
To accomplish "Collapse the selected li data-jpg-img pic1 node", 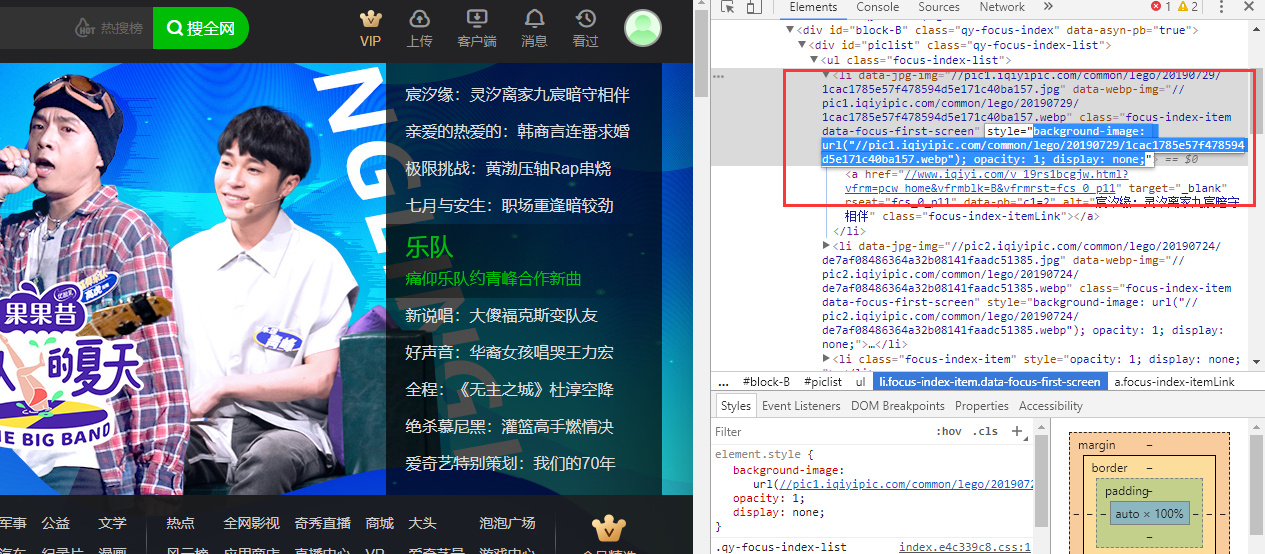I will coord(826,75).
